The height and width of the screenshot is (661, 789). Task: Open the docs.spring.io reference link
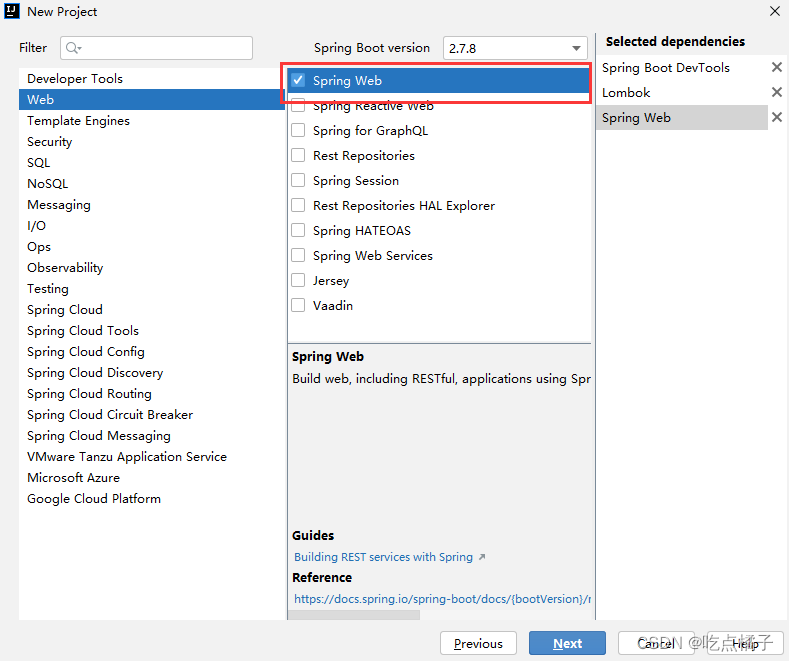pos(442,599)
